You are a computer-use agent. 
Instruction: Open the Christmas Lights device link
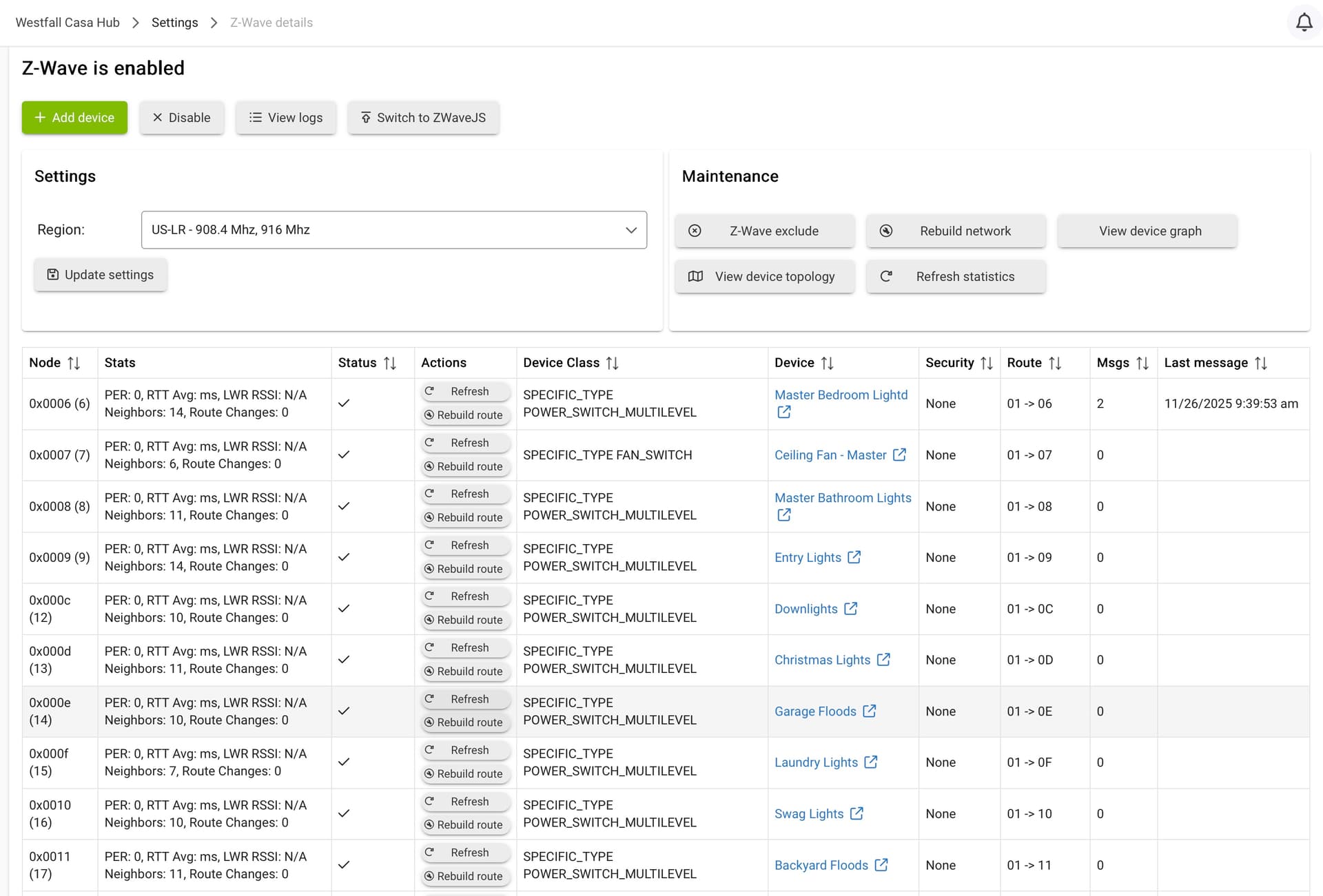(822, 660)
